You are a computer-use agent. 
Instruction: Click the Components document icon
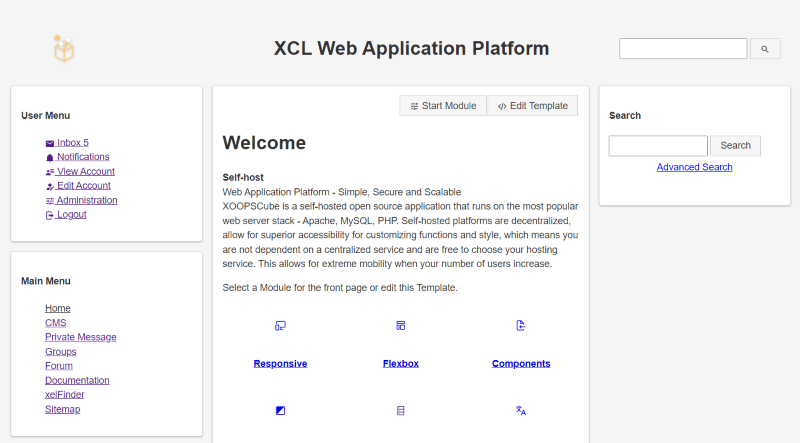click(x=520, y=326)
